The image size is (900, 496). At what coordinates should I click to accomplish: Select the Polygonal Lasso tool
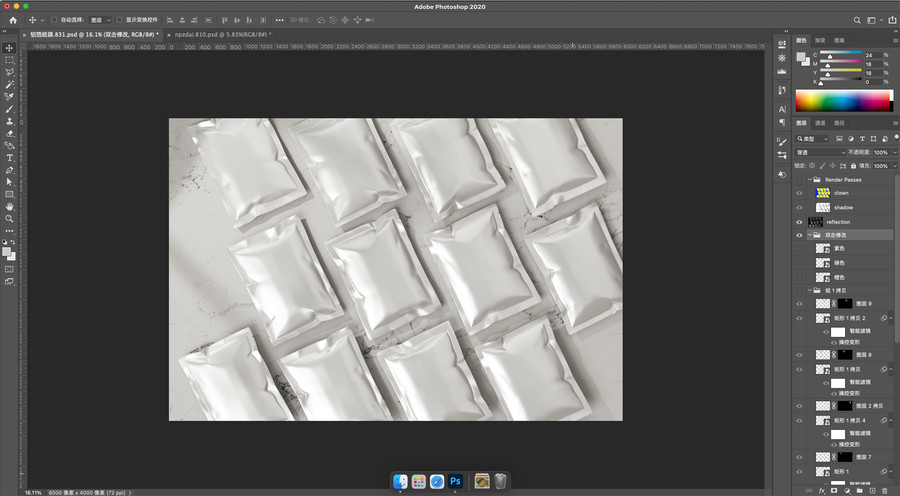pyautogui.click(x=9, y=72)
